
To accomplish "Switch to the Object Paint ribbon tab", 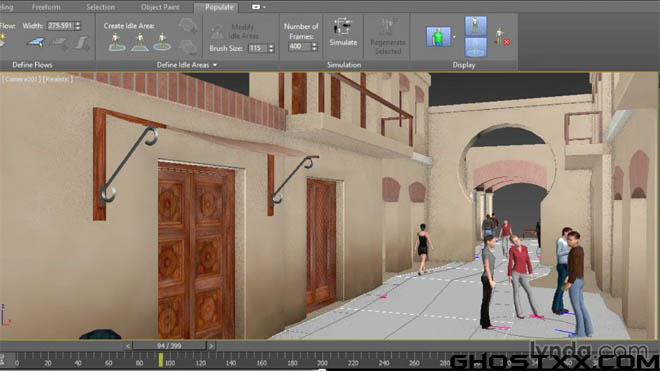I will tap(160, 7).
